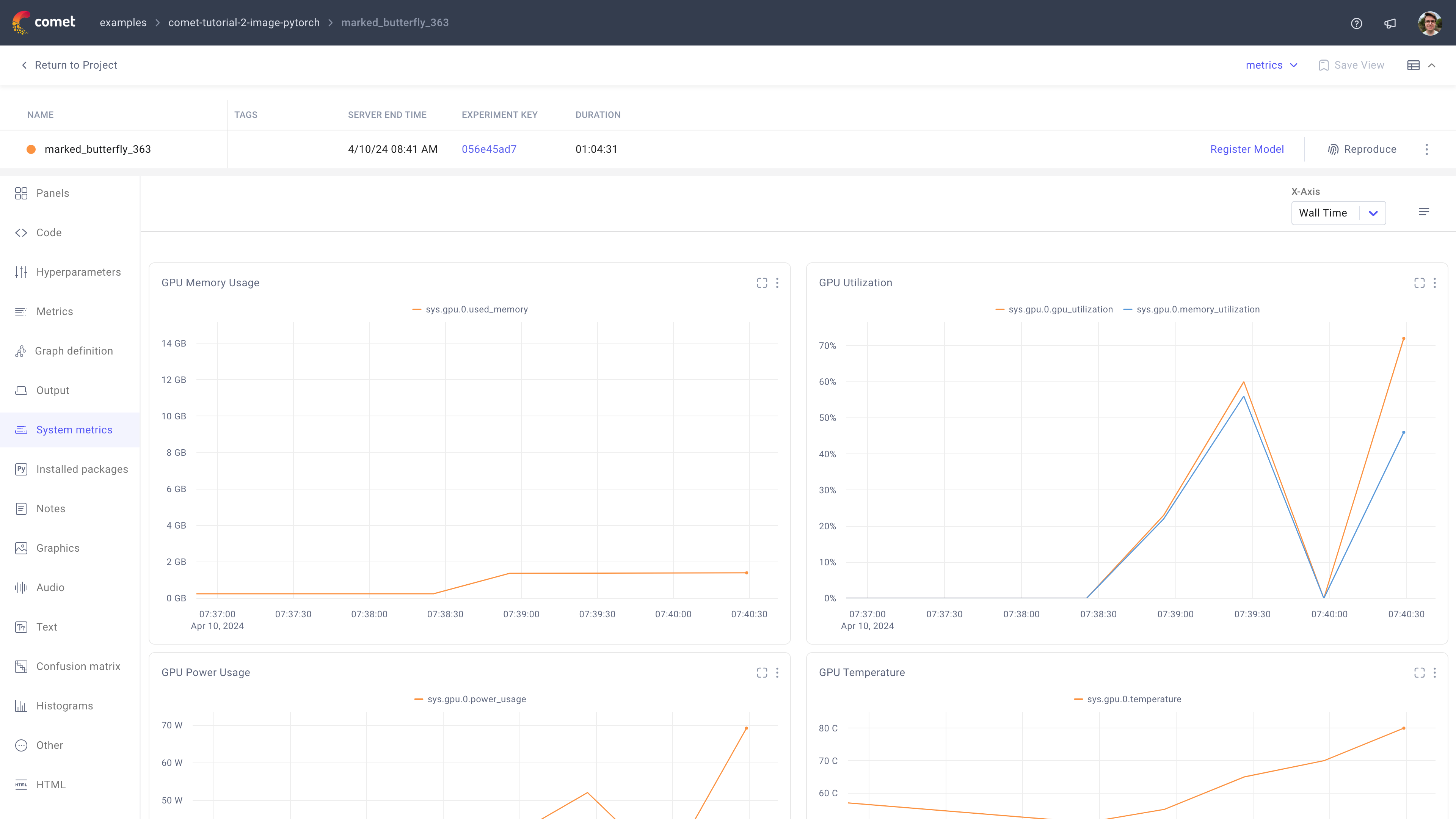The height and width of the screenshot is (819, 1456).
Task: Expand the GPU Utilization chart to fullscreen
Action: pos(1419,282)
